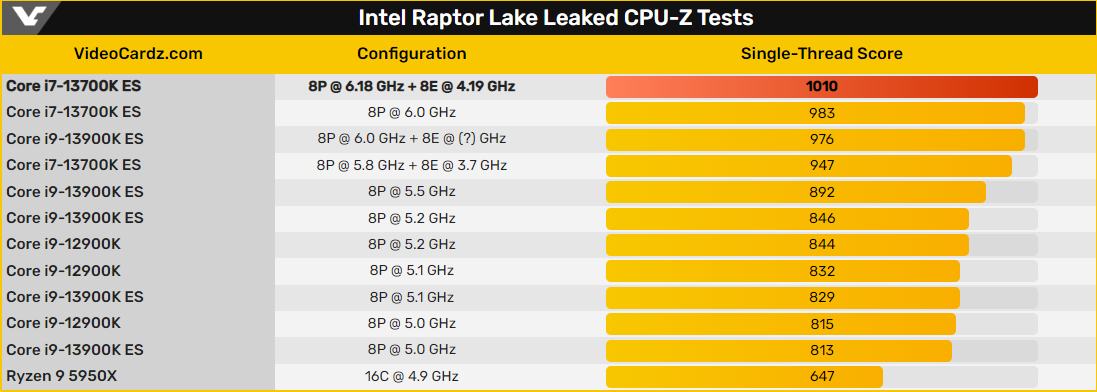Click the bar showing score 892
This screenshot has width=1097, height=392.
click(795, 192)
